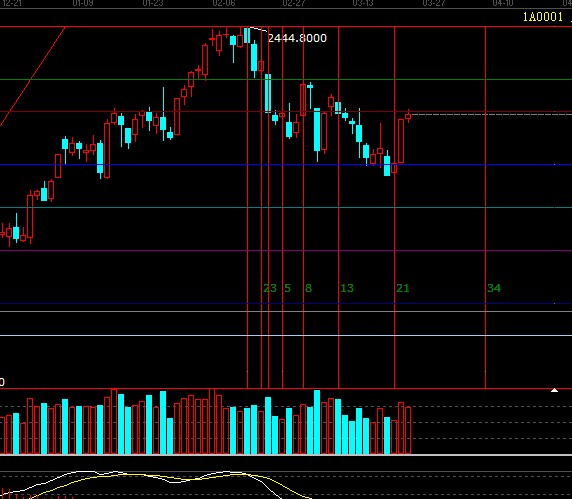Select the purple horizontal level line

[286, 251]
